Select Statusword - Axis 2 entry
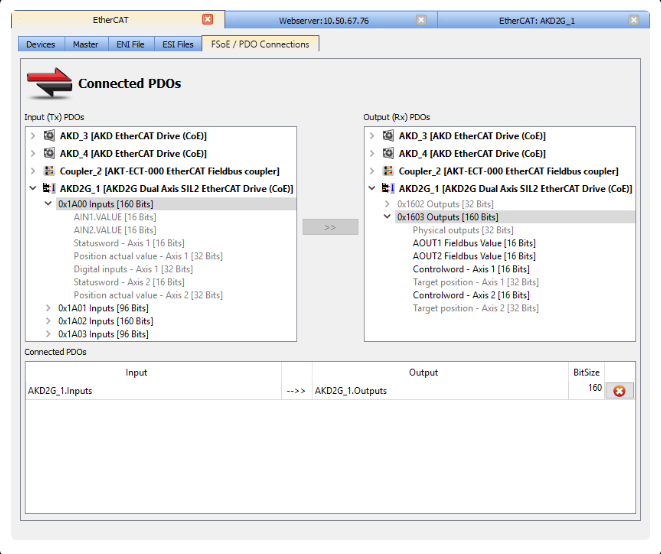Screen dimensions: 661x554 click(129, 282)
